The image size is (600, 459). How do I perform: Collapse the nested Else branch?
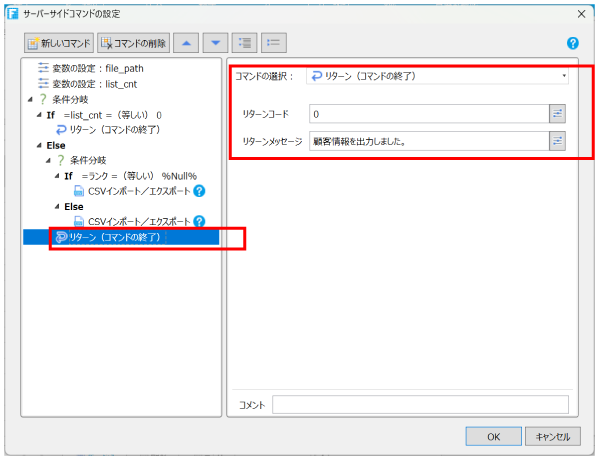point(57,207)
